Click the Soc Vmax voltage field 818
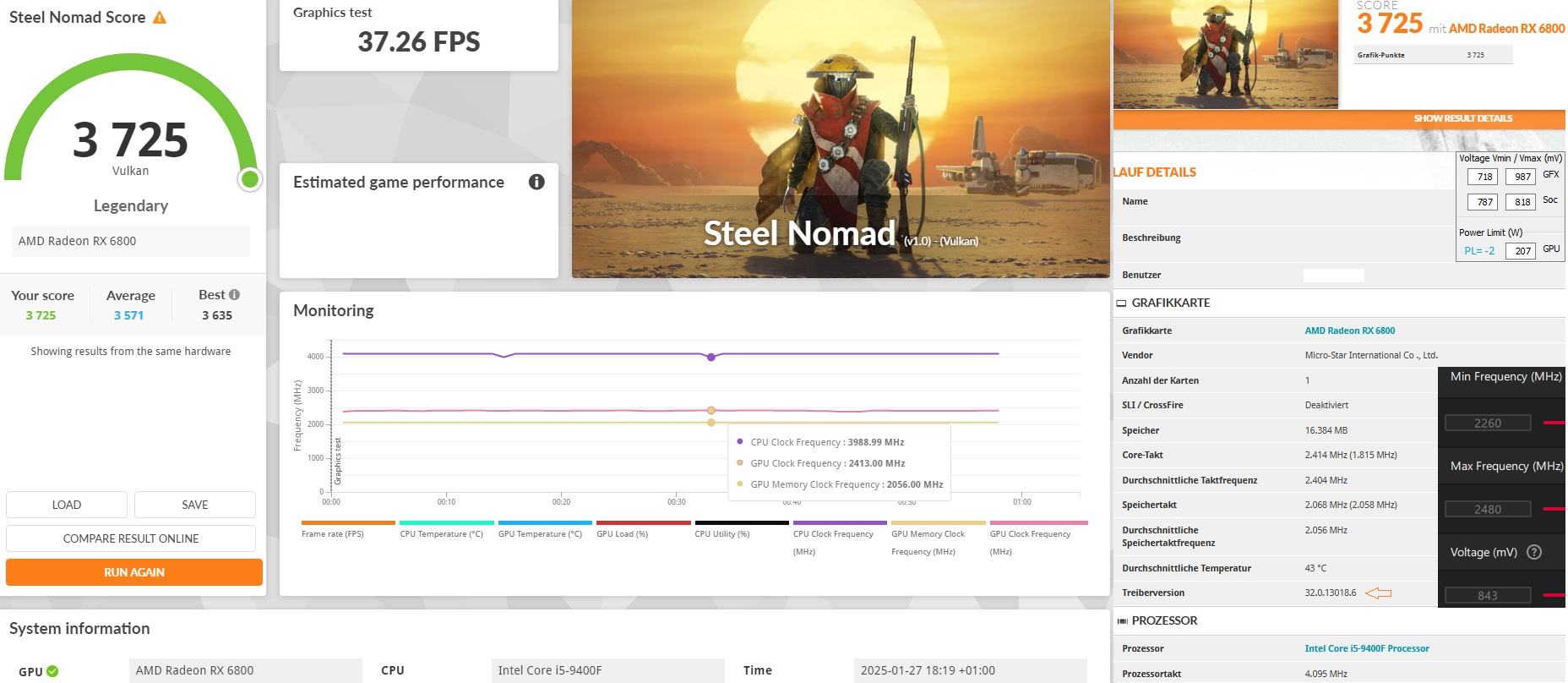The height and width of the screenshot is (683, 1568). 1520,202
